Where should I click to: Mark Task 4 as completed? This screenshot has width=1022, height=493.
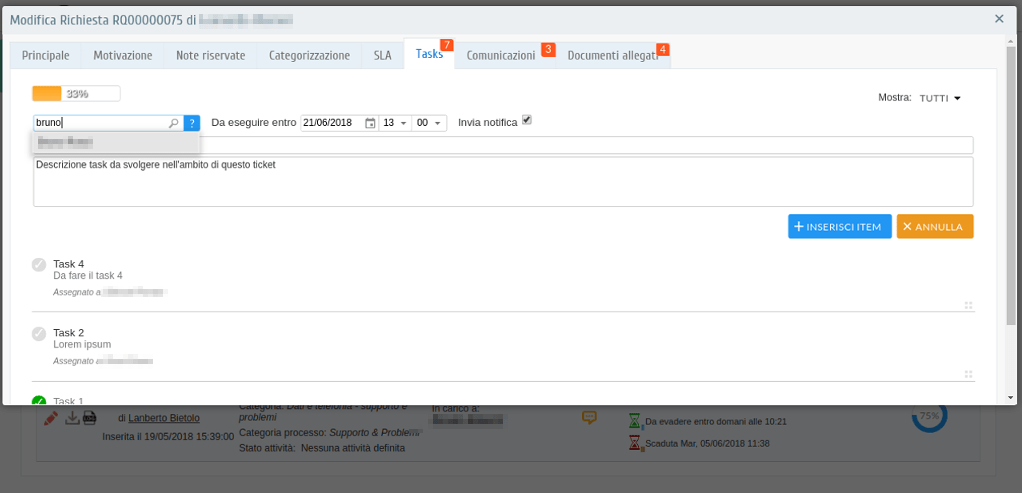[x=39, y=265]
